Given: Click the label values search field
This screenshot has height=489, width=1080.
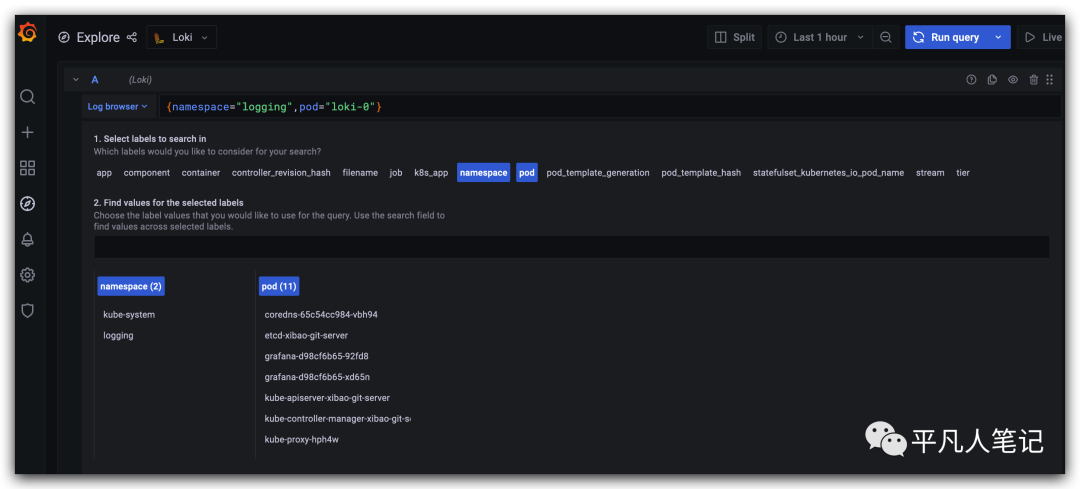Looking at the screenshot, I should coord(571,247).
